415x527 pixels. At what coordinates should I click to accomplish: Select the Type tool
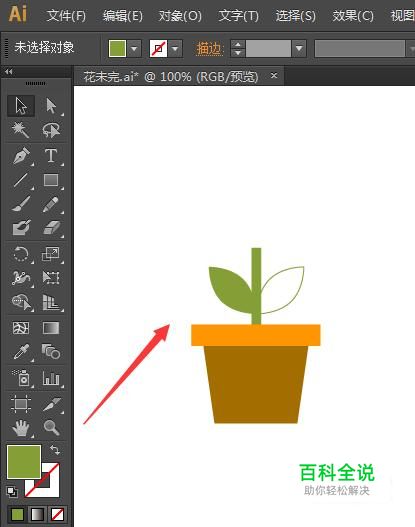coord(51,155)
